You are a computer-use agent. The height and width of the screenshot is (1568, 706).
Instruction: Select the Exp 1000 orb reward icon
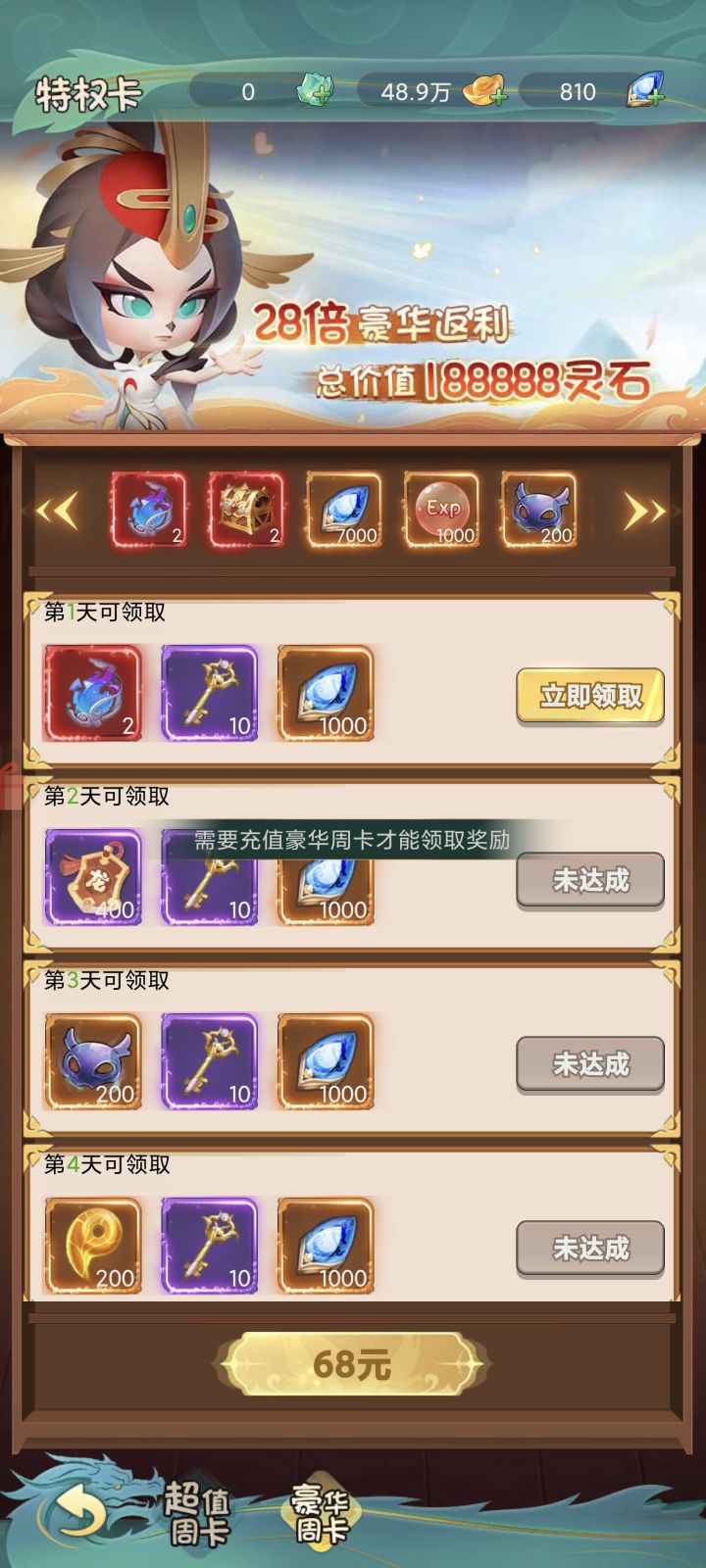(441, 510)
